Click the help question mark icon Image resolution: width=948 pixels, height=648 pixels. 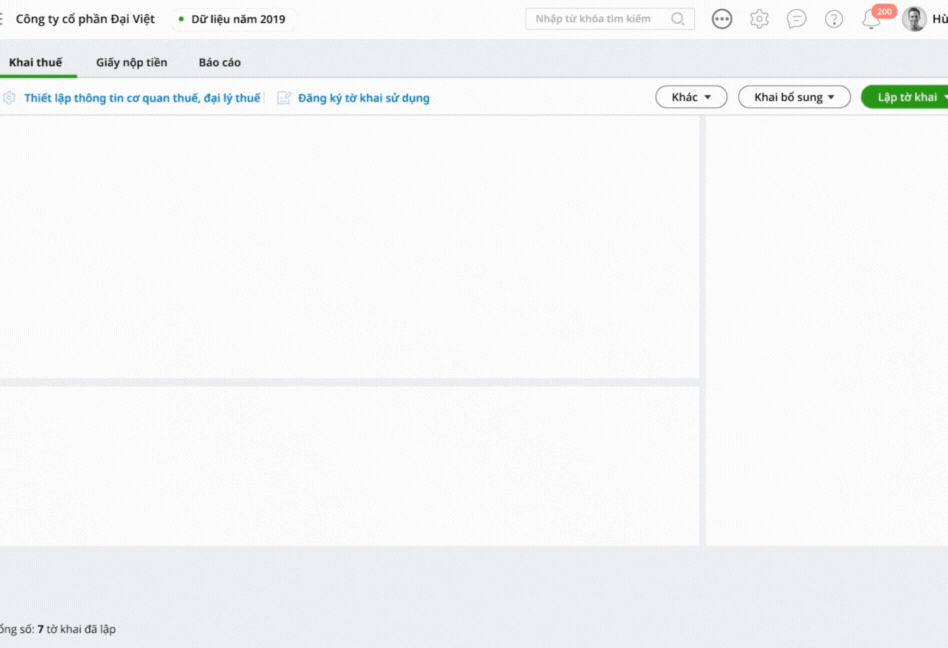(x=834, y=19)
